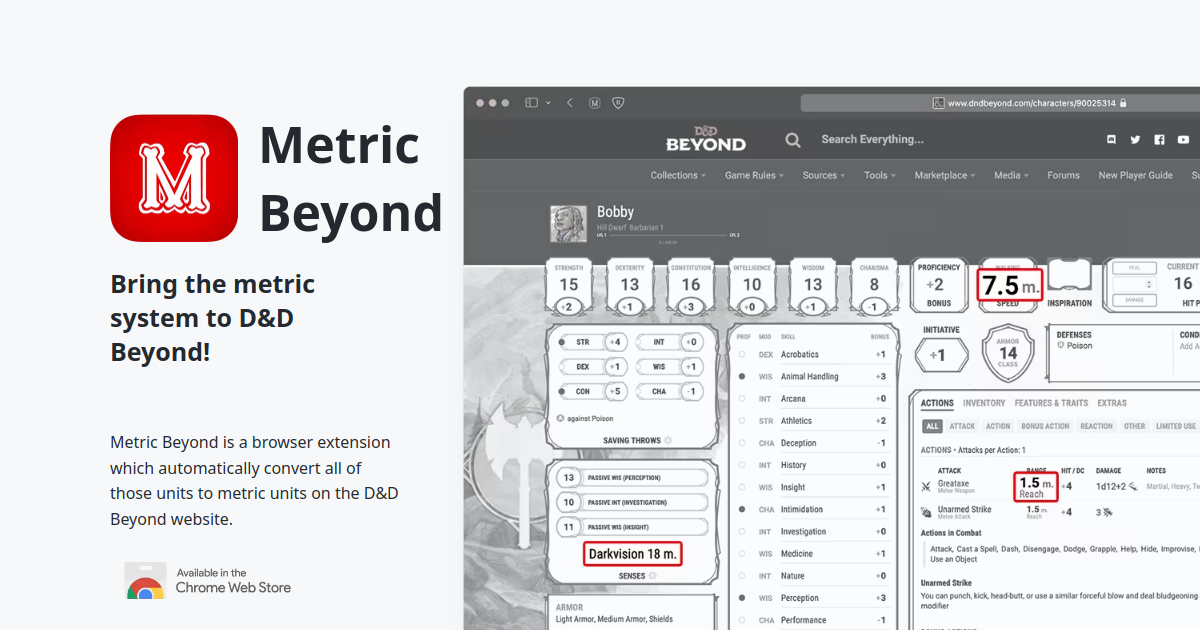Click the Metric Beyond M extension toolbar icon

(x=595, y=102)
